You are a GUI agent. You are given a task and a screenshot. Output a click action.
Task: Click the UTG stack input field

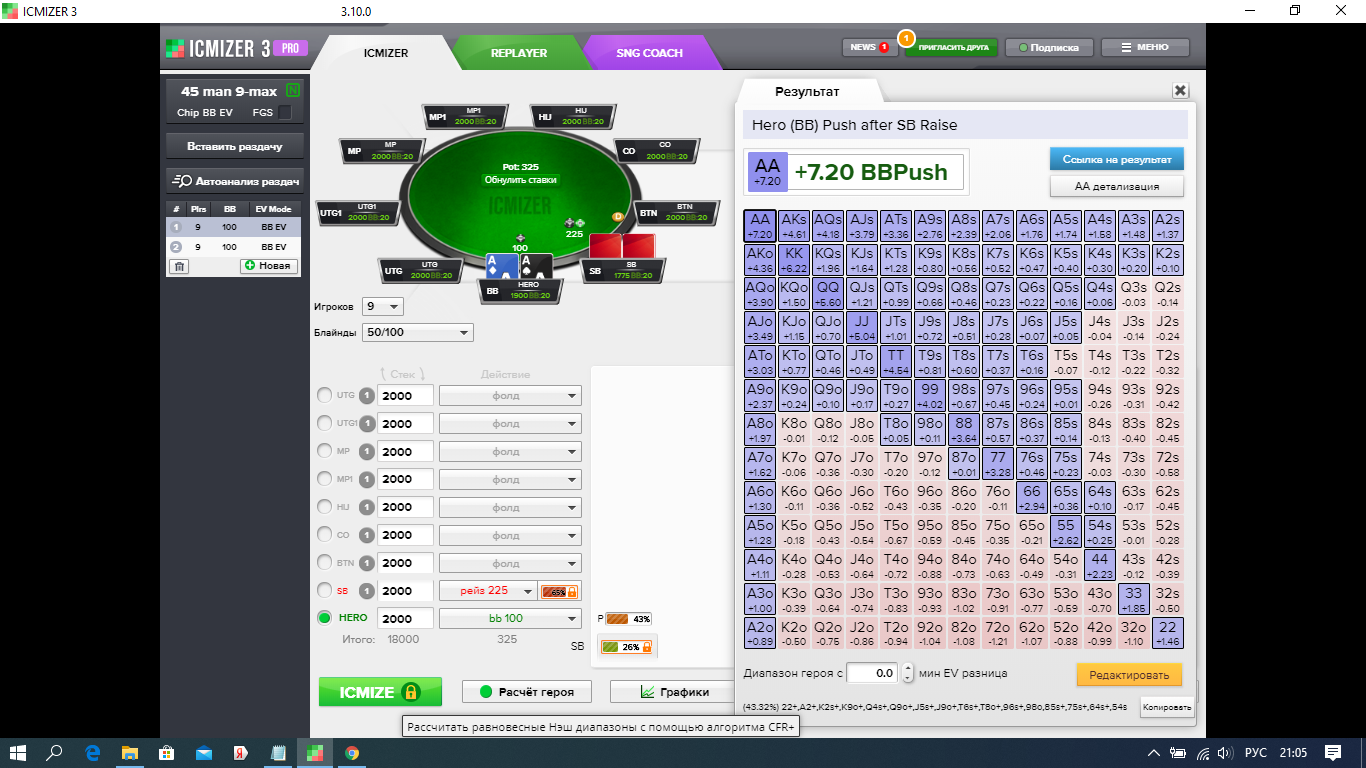[x=406, y=396]
